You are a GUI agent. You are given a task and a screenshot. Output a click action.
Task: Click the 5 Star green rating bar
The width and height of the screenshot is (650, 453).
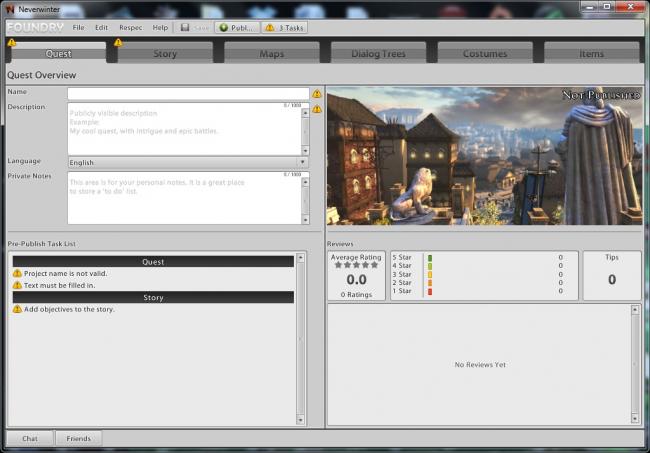tap(430, 258)
